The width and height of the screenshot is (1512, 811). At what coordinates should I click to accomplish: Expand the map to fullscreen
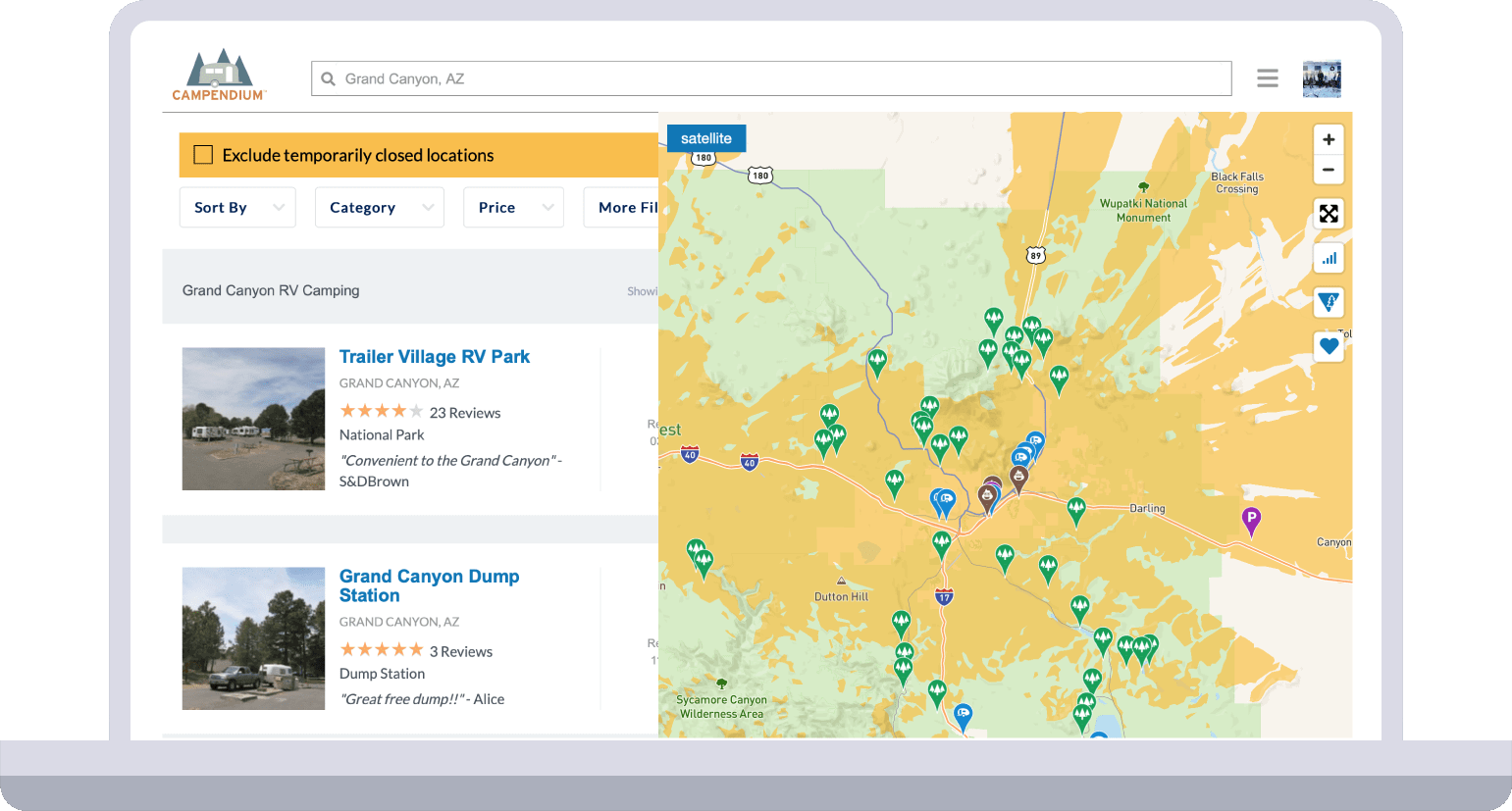1329,214
